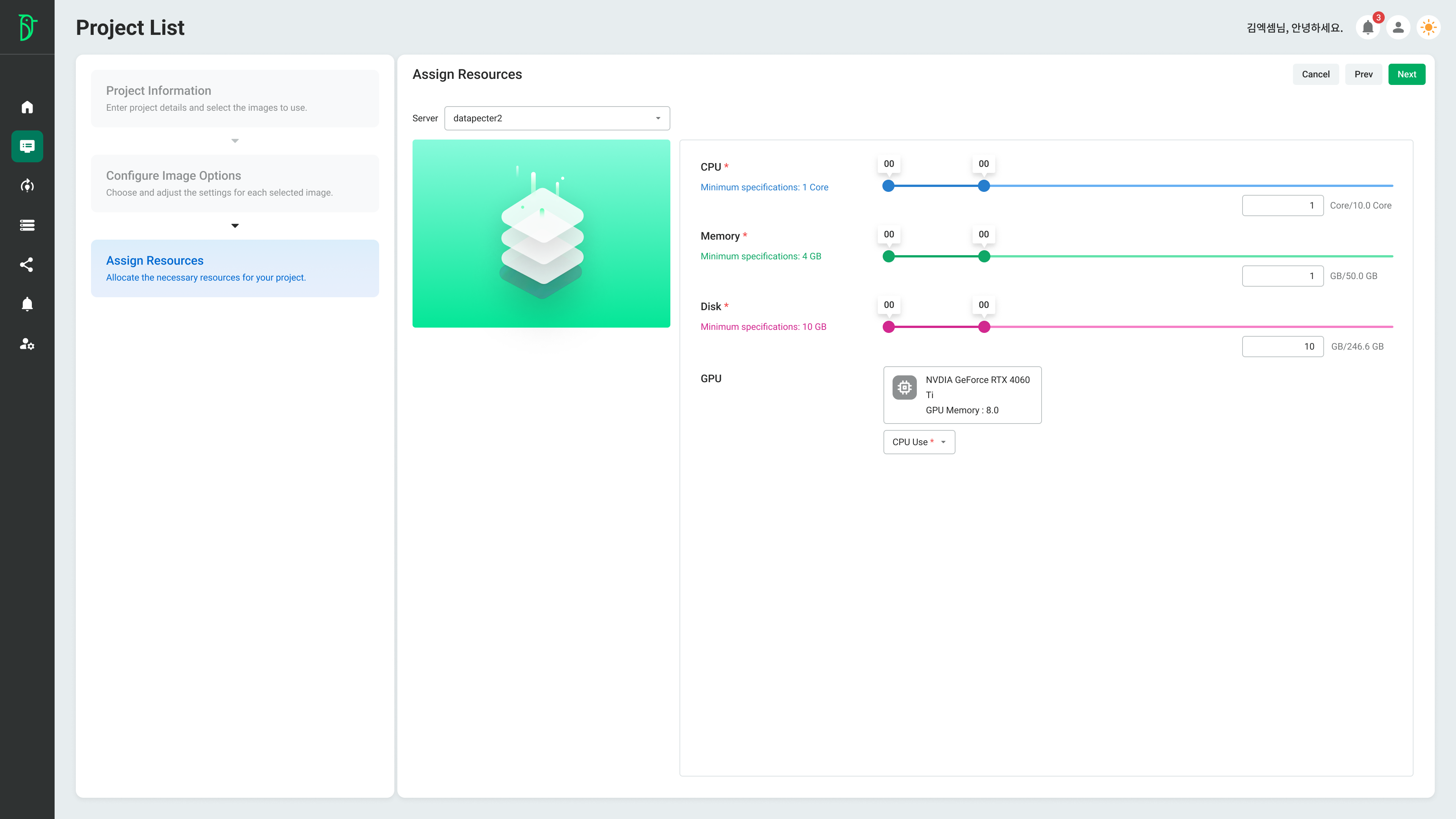Click the Project List sidebar icon

27,146
